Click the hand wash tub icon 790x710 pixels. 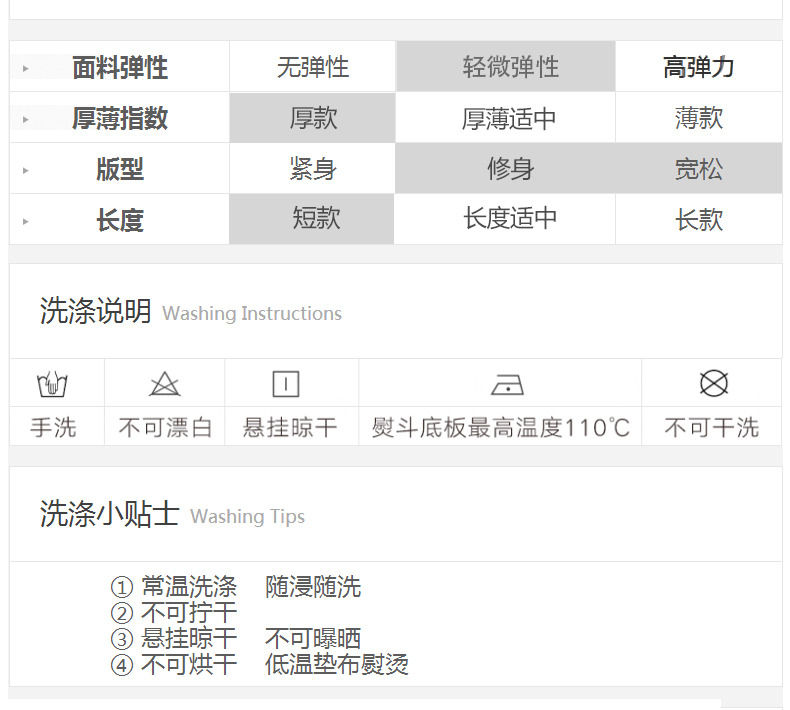pos(52,384)
